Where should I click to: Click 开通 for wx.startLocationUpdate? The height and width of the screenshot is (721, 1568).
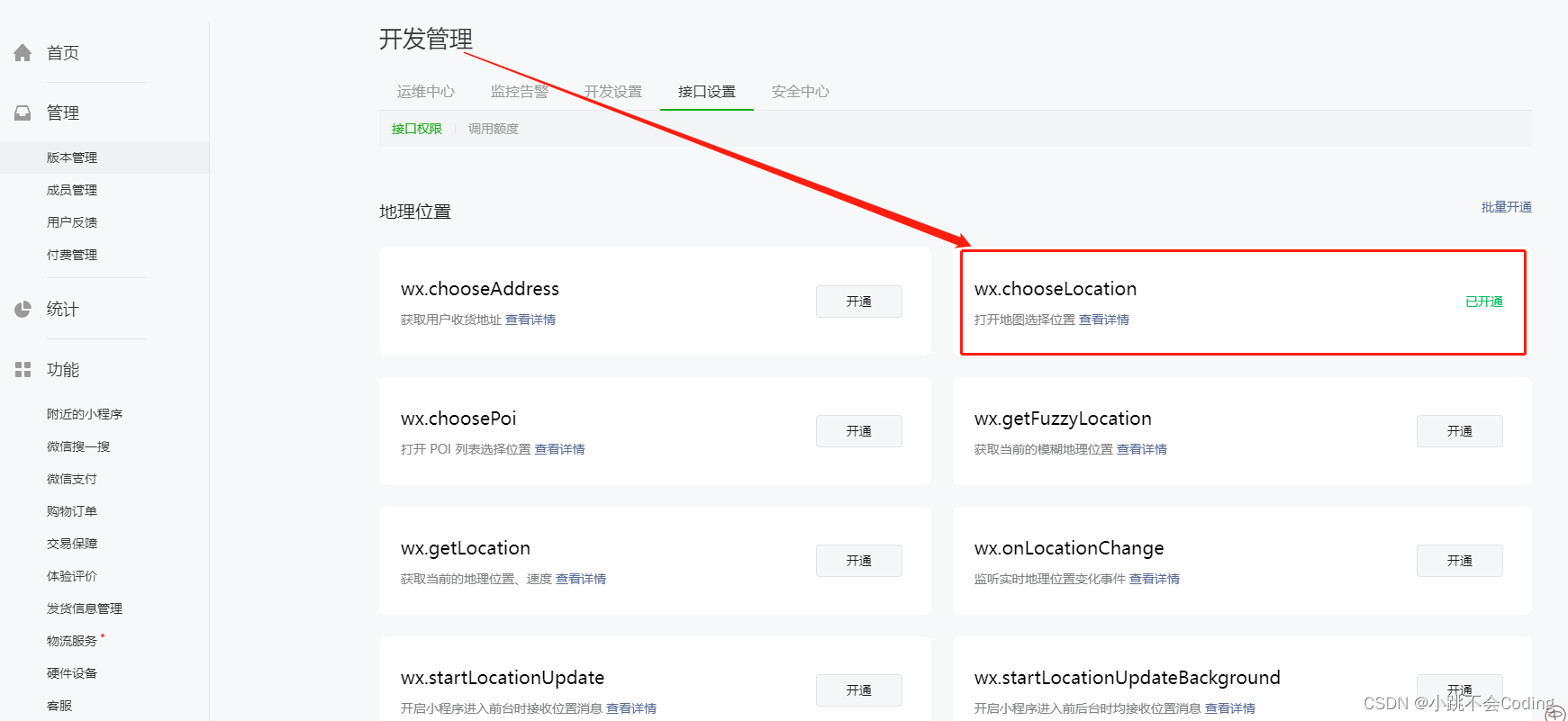coord(859,690)
